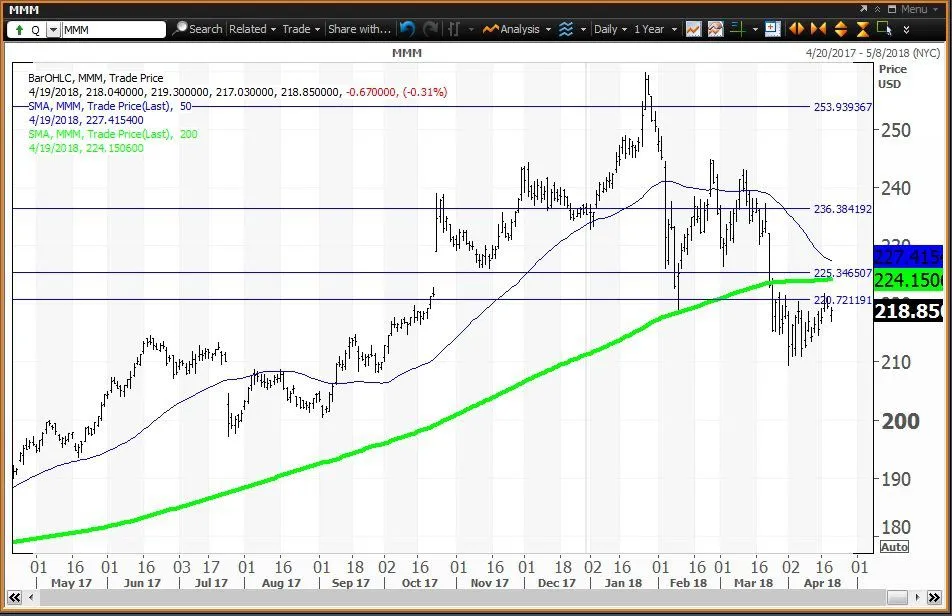
Task: Click the Oct 17 month label
Action: pyautogui.click(x=419, y=583)
